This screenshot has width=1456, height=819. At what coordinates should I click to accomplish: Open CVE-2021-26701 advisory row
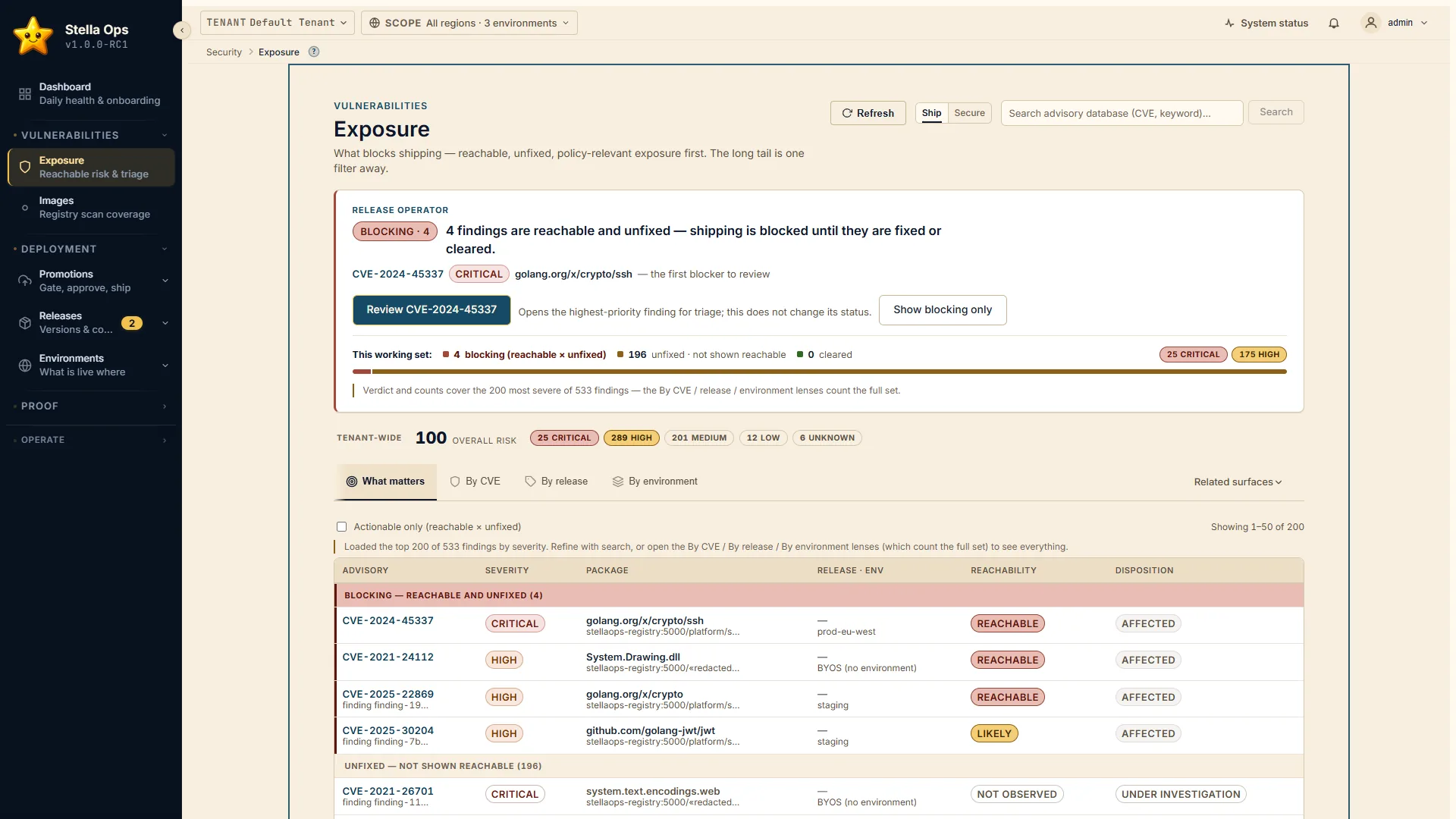point(388,792)
